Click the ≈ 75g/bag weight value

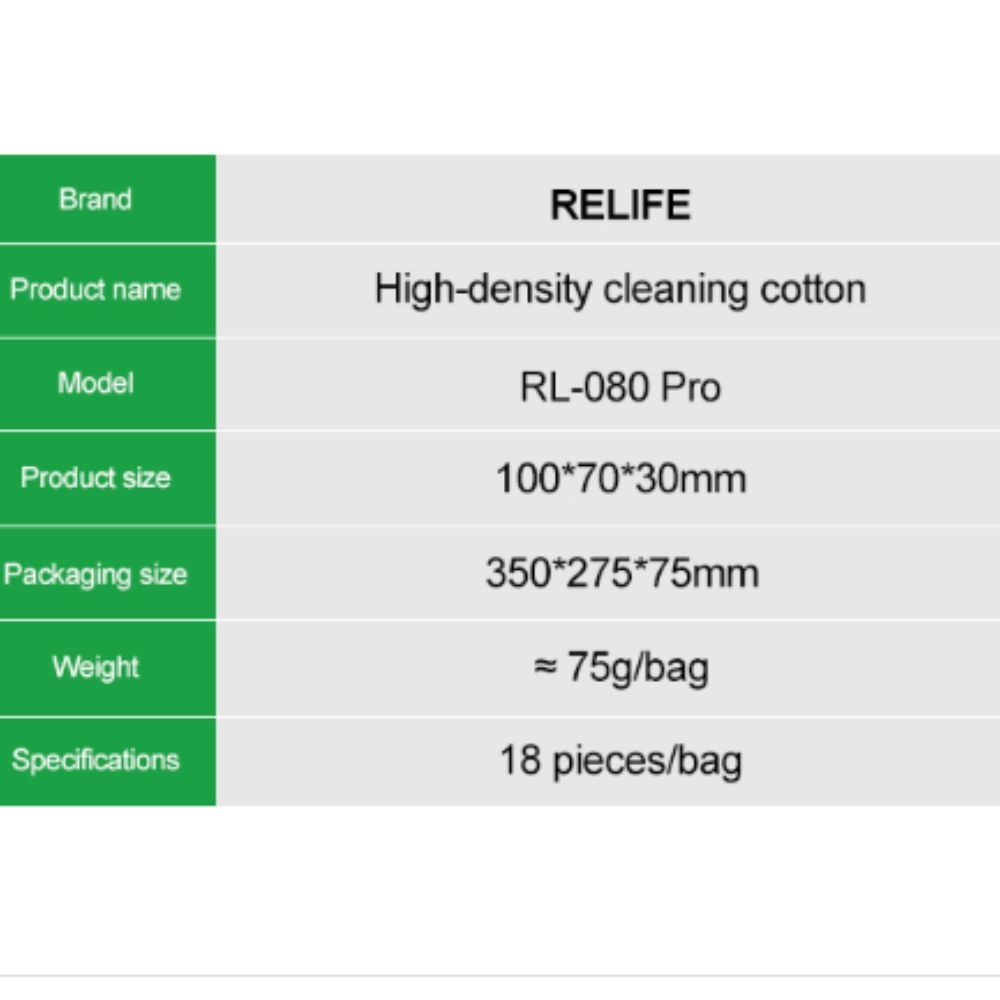pyautogui.click(x=621, y=668)
